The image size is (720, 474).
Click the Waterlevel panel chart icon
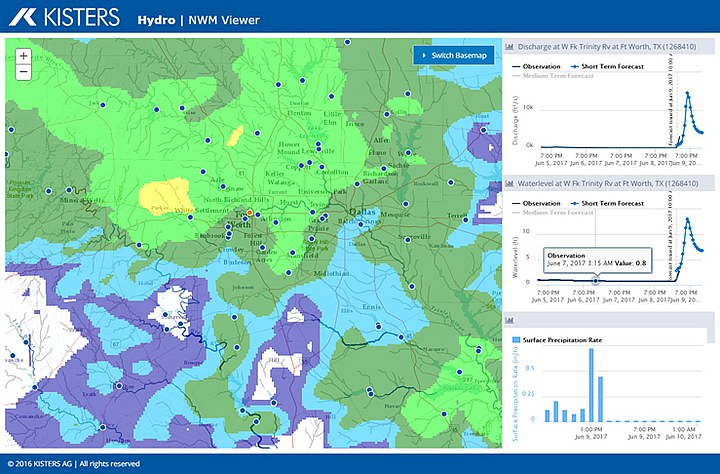pyautogui.click(x=509, y=184)
